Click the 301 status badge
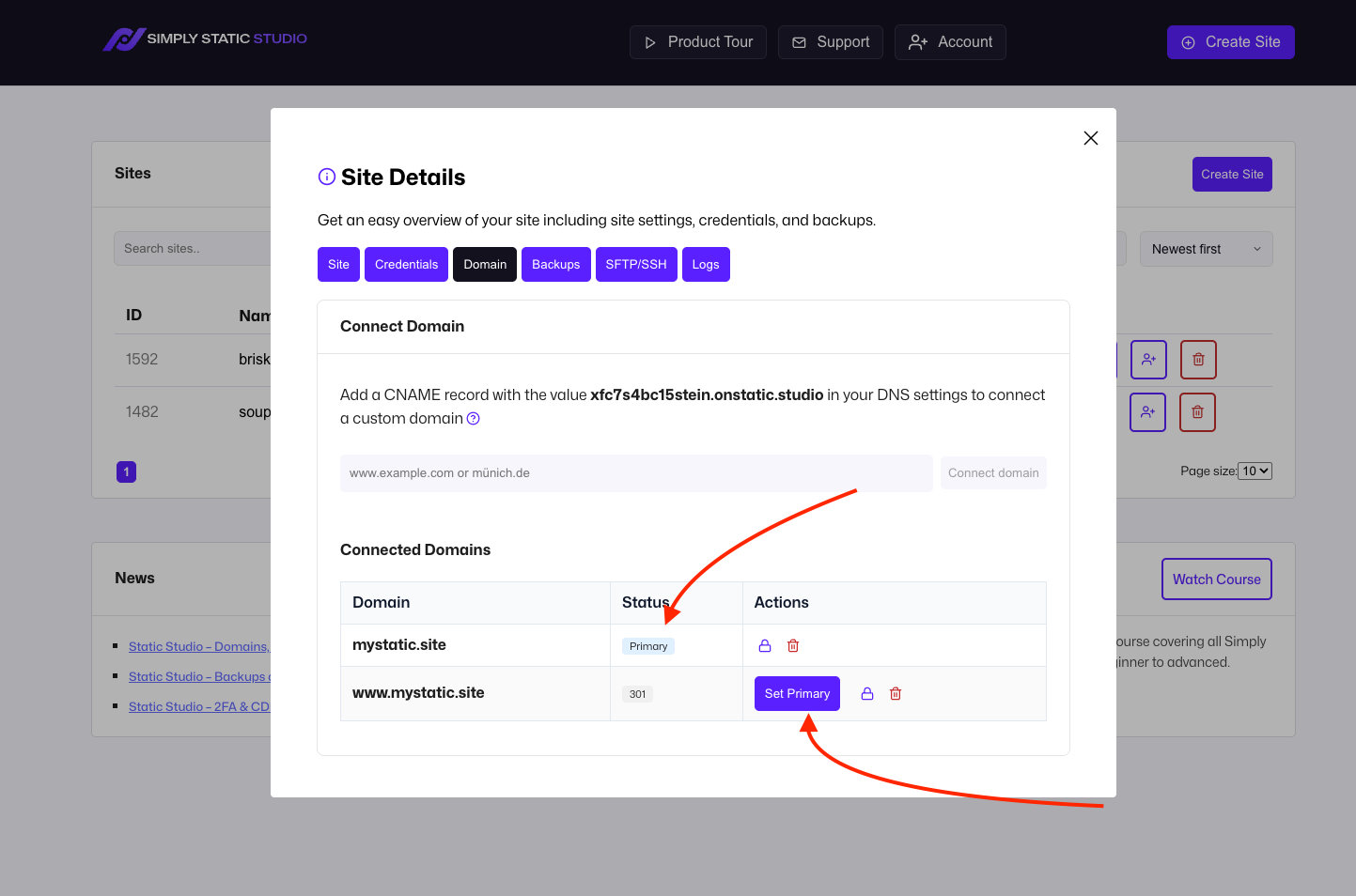This screenshot has height=896, width=1356. (x=638, y=694)
